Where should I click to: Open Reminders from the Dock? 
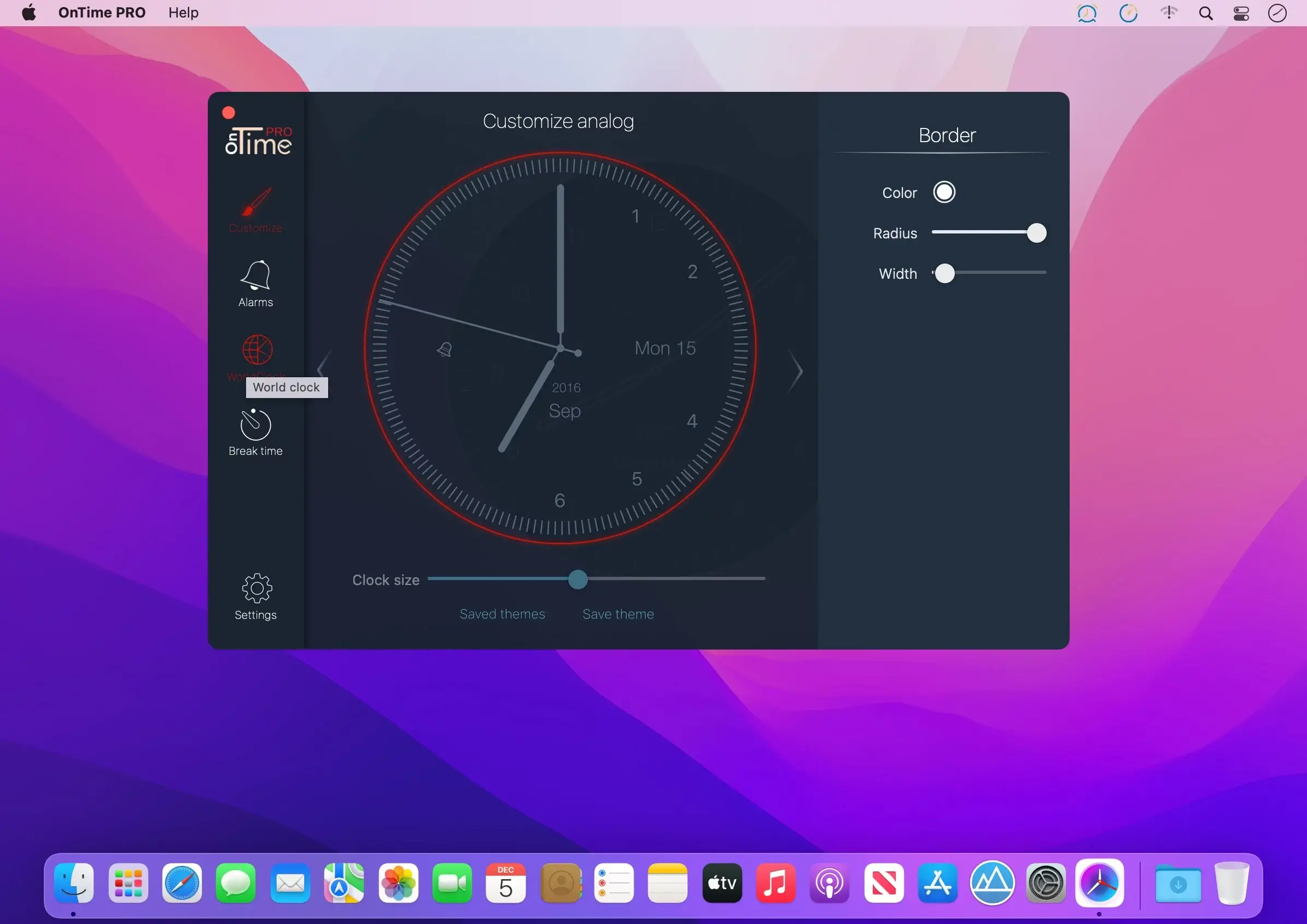click(614, 883)
